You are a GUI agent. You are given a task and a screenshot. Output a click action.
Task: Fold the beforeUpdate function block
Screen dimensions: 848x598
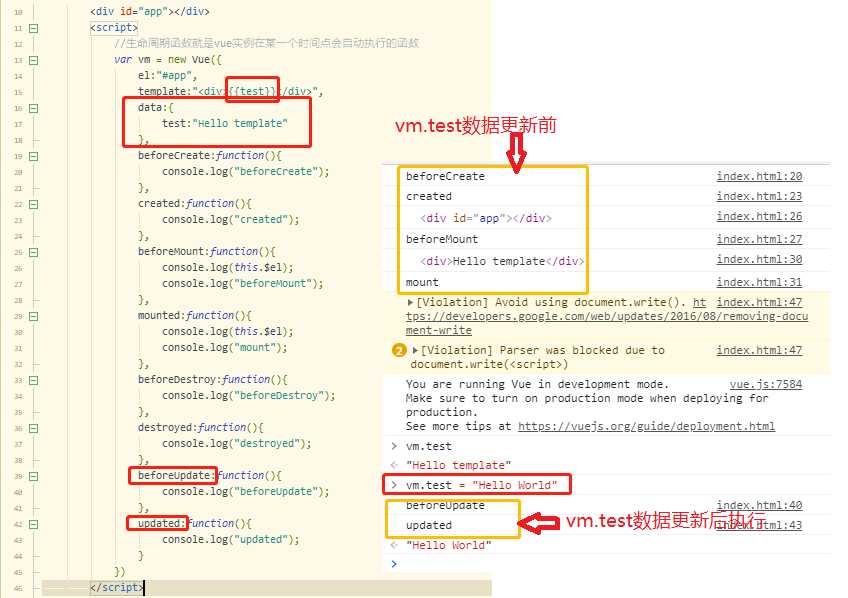(34, 476)
